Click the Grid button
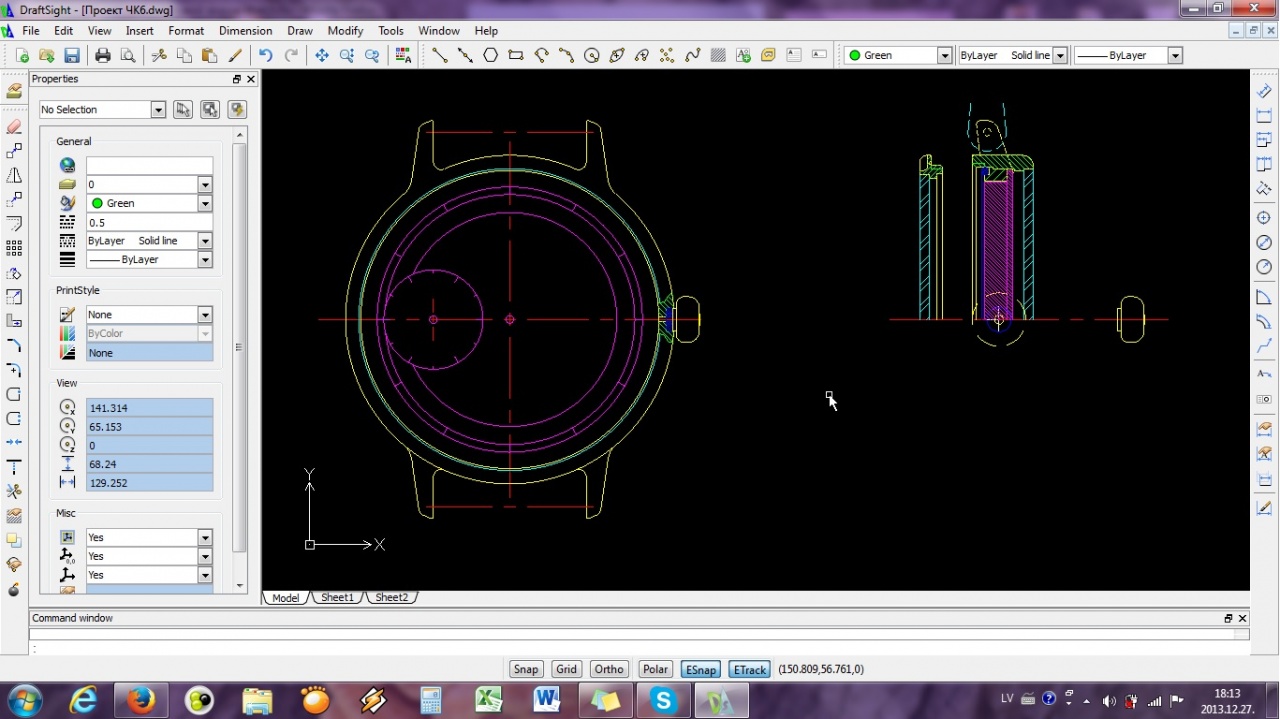The image size is (1280, 719). click(x=566, y=670)
